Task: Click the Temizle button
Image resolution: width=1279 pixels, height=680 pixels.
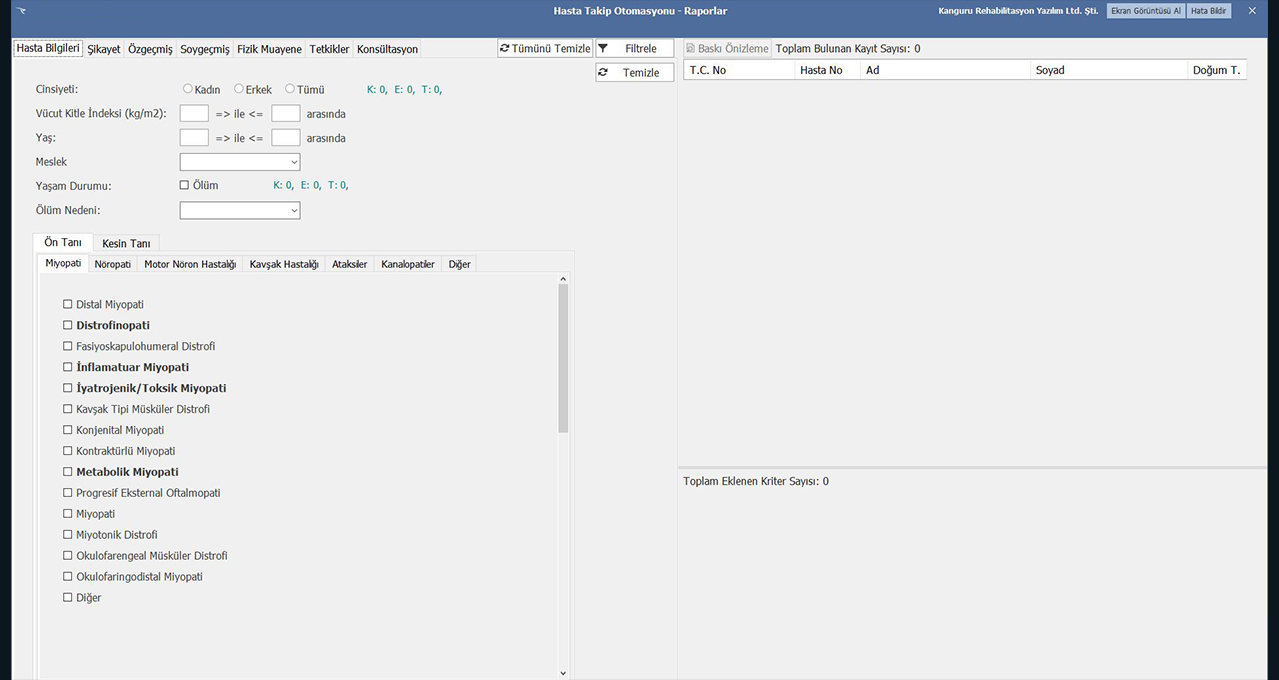Action: coord(635,72)
